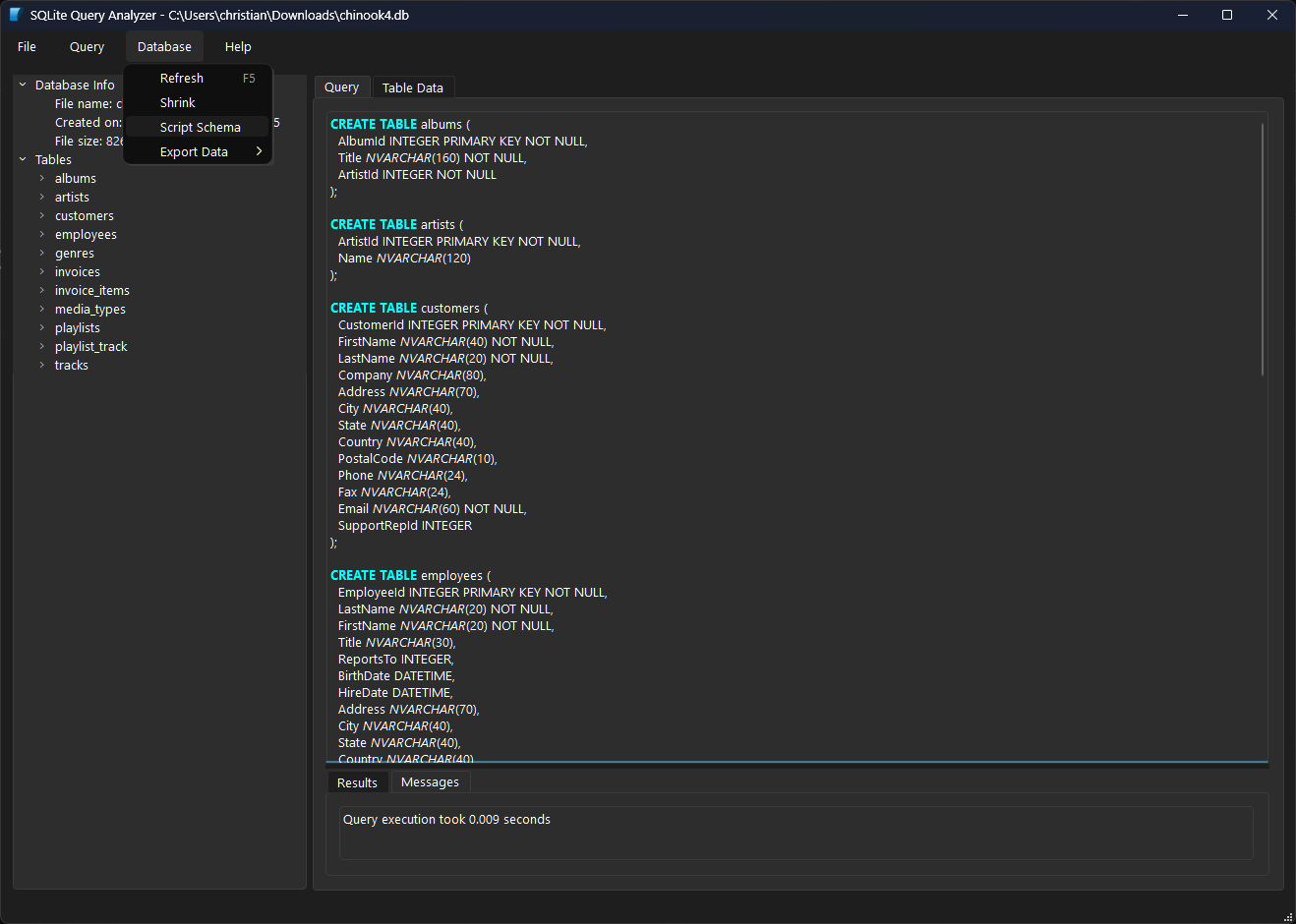
Task: Select the albums table in tree
Action: pyautogui.click(x=76, y=178)
